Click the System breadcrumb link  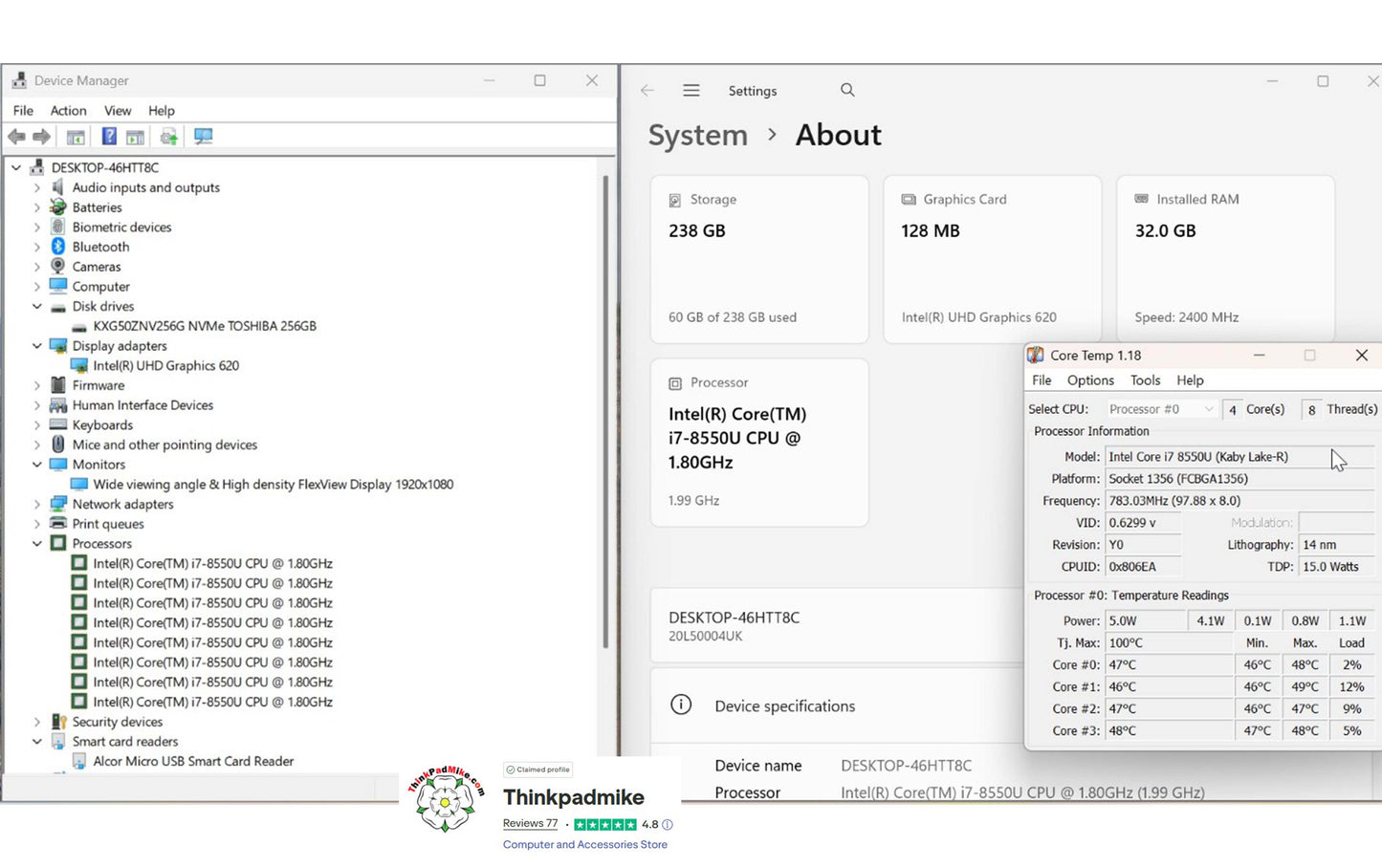tap(697, 136)
